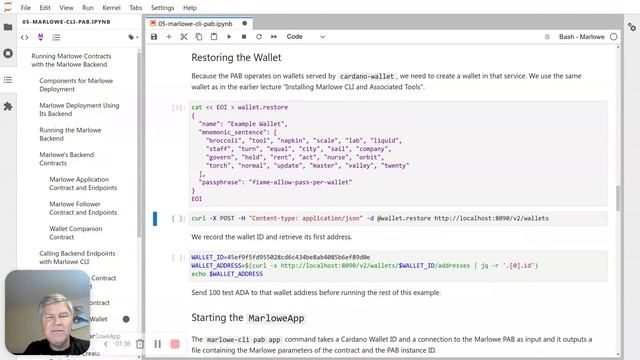
Task: Open the tag dropdown in contents panel
Action: click(133, 38)
